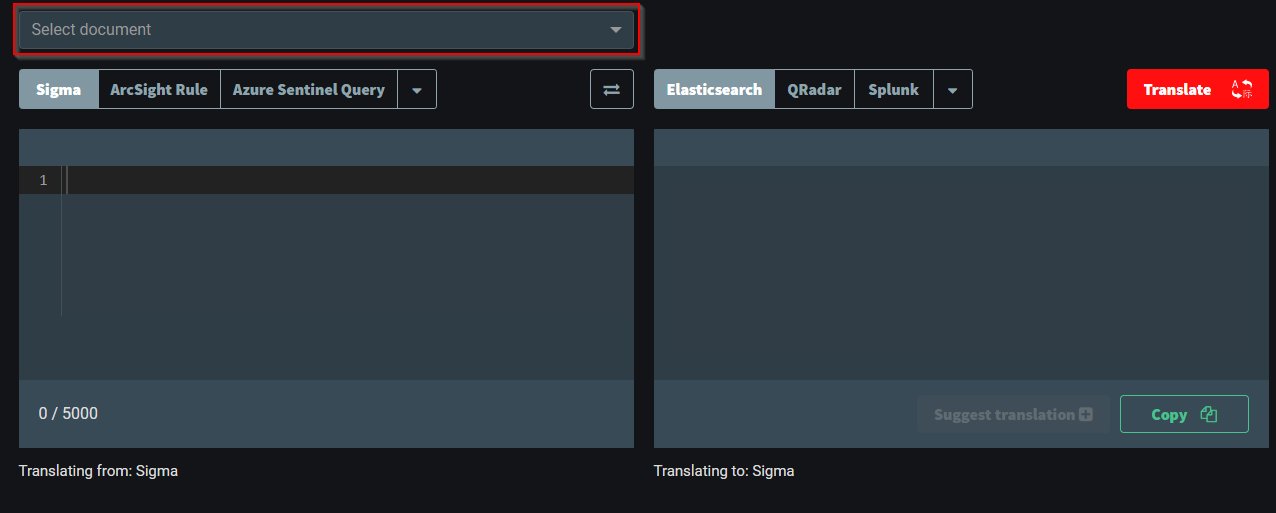This screenshot has width=1276, height=513.
Task: Switch source to ArcSight Rule
Action: coord(159,90)
